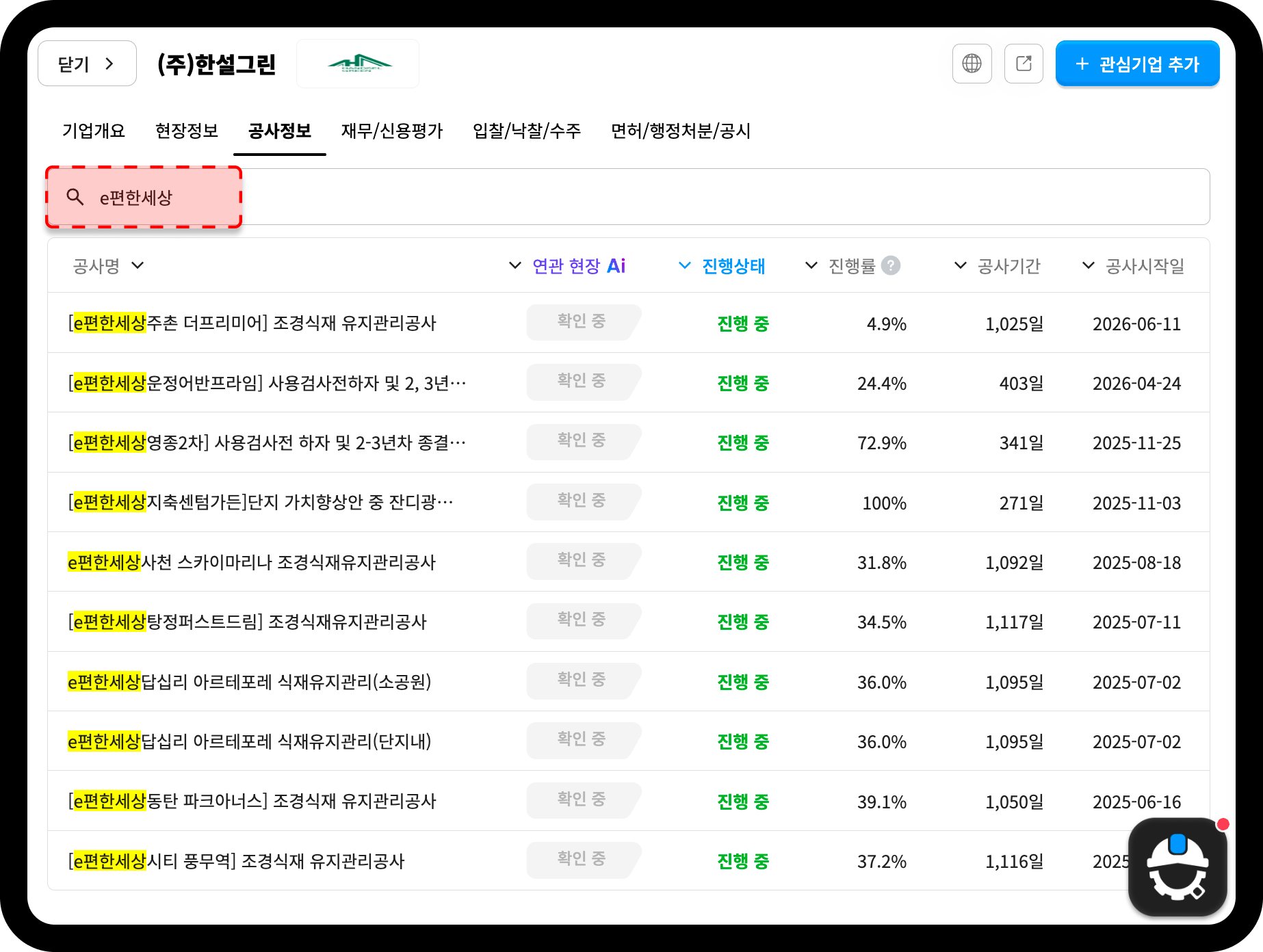
Task: Click the 341일 duration cell
Action: (x=1021, y=443)
